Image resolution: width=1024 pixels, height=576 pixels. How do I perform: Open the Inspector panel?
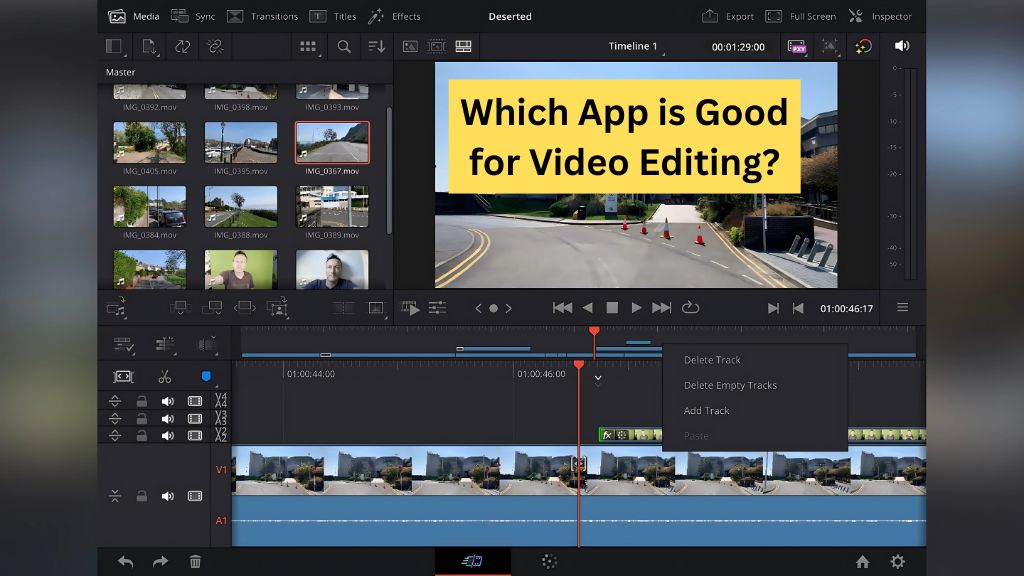[x=880, y=16]
